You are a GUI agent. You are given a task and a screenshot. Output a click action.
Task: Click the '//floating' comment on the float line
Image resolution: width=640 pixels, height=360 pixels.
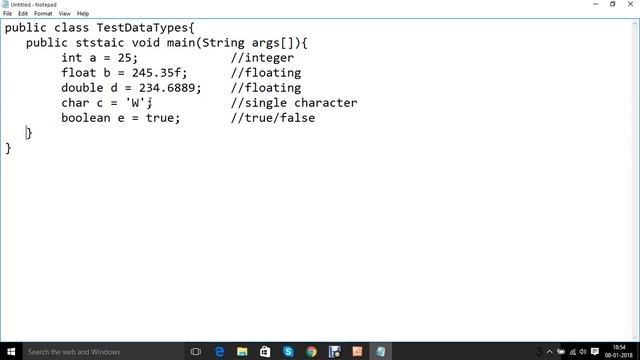coord(266,73)
